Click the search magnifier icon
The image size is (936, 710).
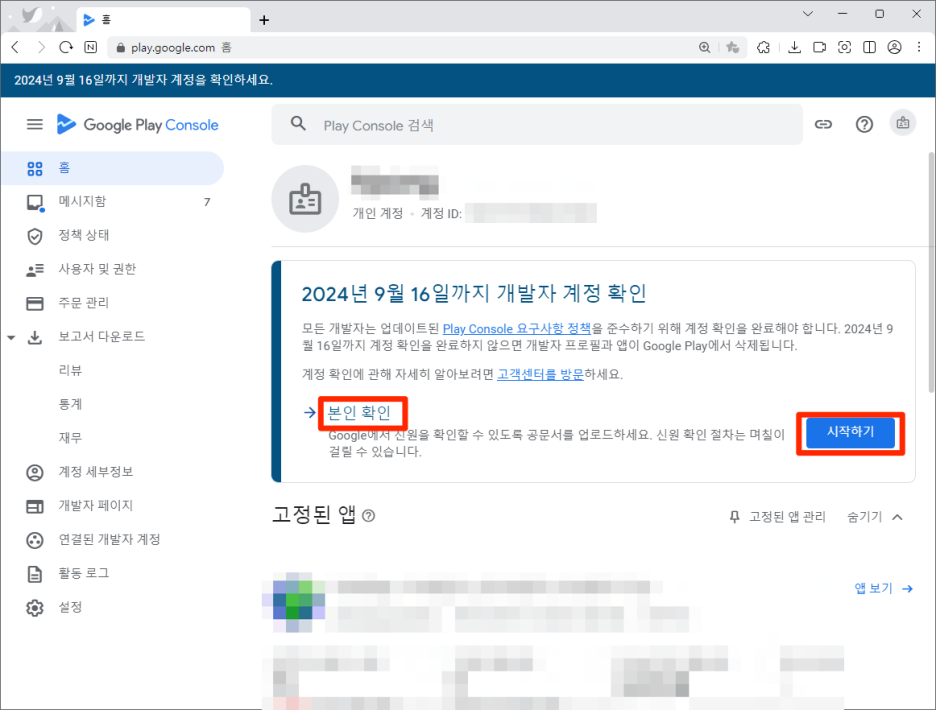[298, 124]
